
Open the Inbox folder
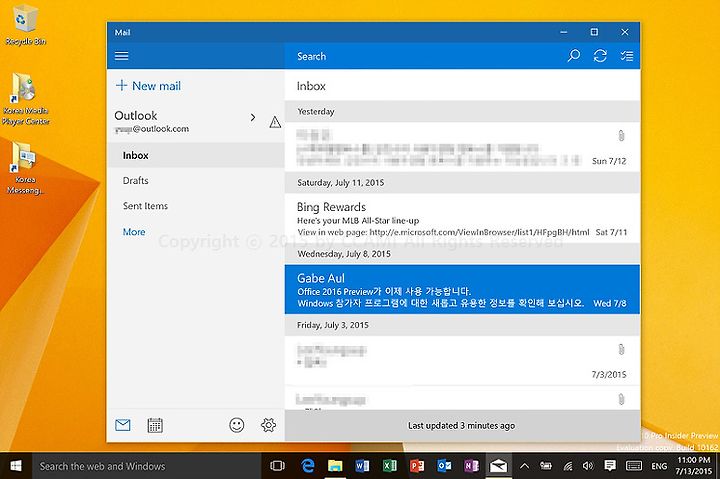coord(196,155)
